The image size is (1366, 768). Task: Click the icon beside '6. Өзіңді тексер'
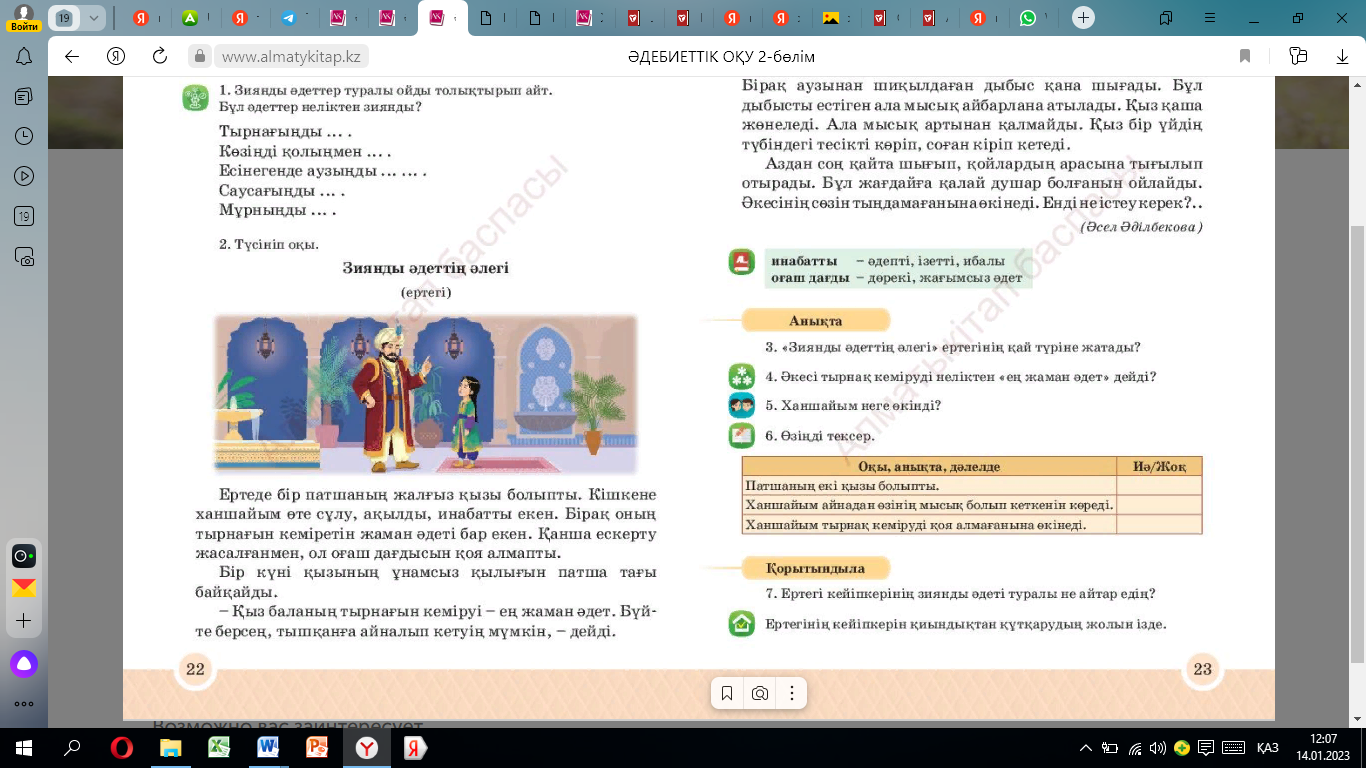[741, 436]
